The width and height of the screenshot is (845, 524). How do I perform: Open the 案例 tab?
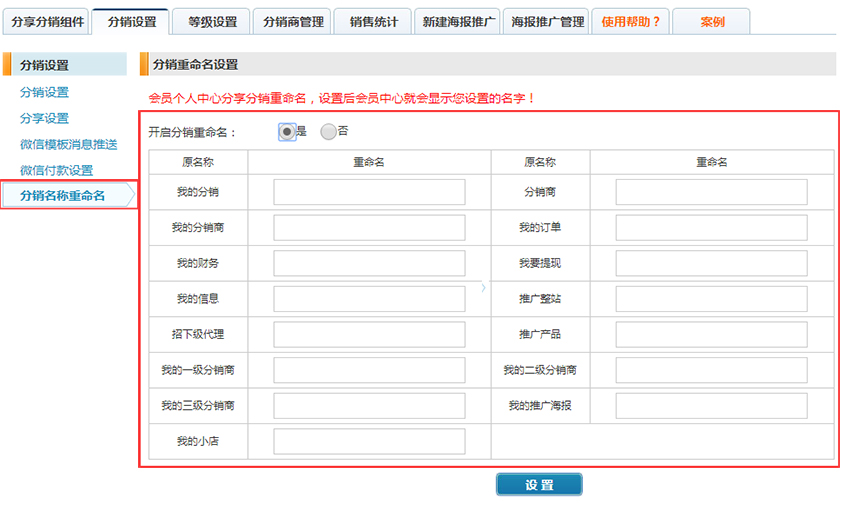[x=711, y=22]
